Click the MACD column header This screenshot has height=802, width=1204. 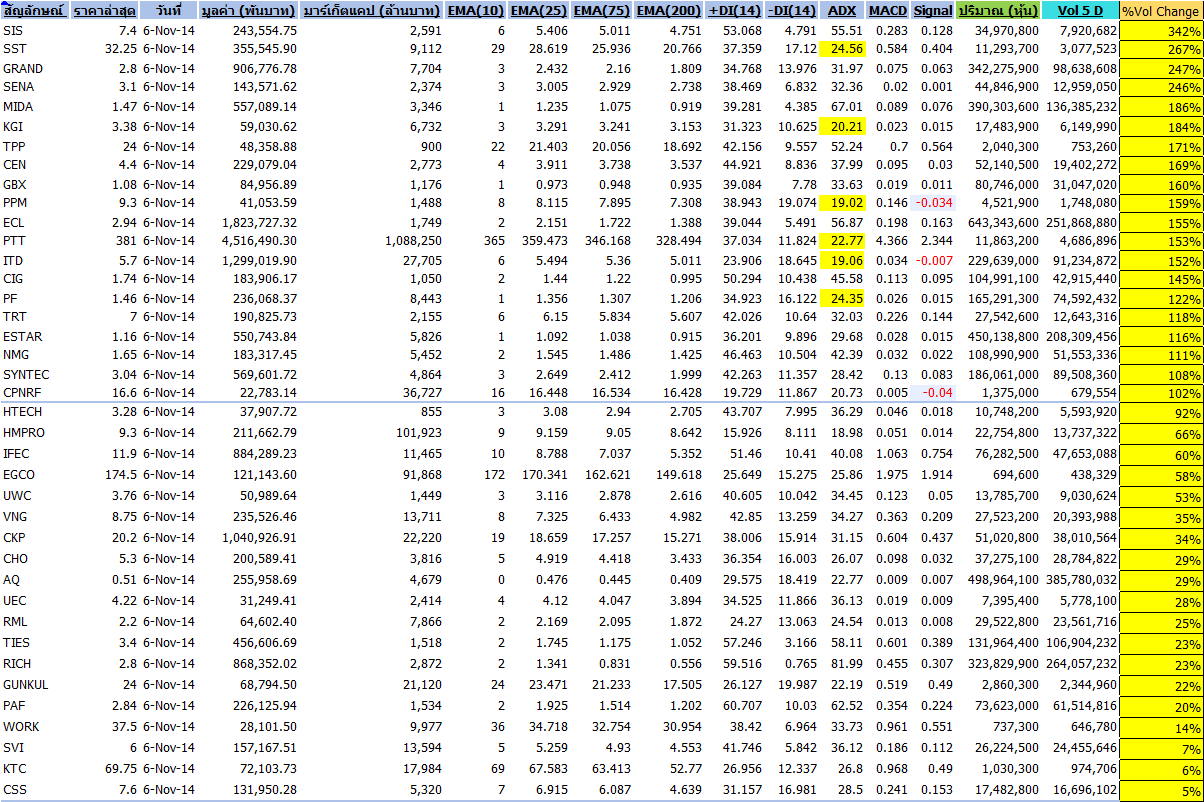click(888, 11)
